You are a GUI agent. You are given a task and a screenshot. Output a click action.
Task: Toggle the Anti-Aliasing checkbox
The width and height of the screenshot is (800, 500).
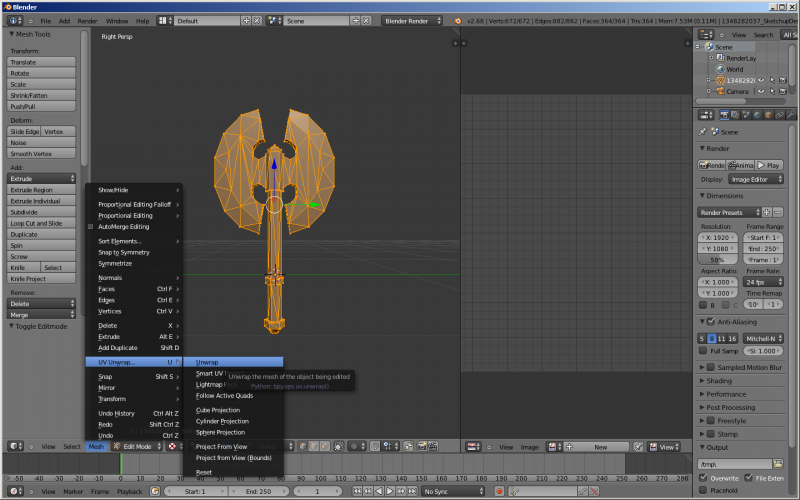coord(709,321)
